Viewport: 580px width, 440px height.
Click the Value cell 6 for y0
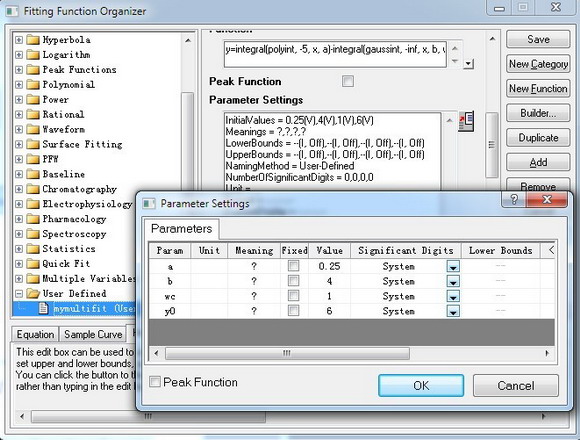click(329, 311)
